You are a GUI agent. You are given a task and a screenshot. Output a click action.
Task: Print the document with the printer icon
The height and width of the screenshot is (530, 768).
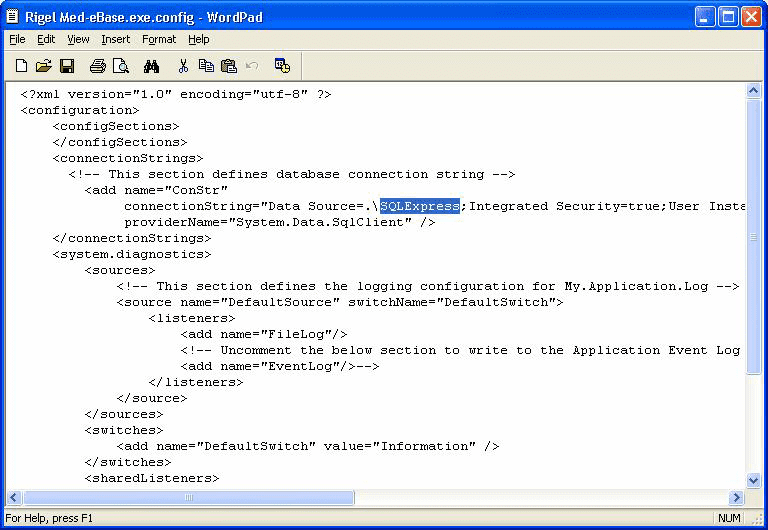tap(97, 66)
